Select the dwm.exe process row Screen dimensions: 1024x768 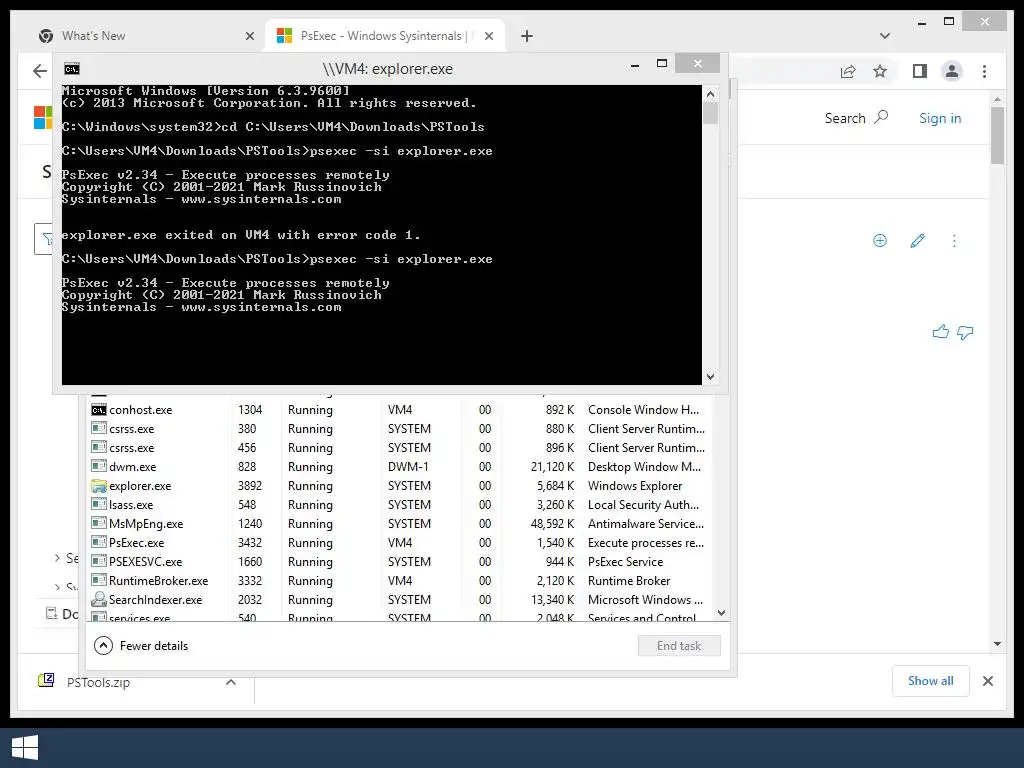(400, 466)
